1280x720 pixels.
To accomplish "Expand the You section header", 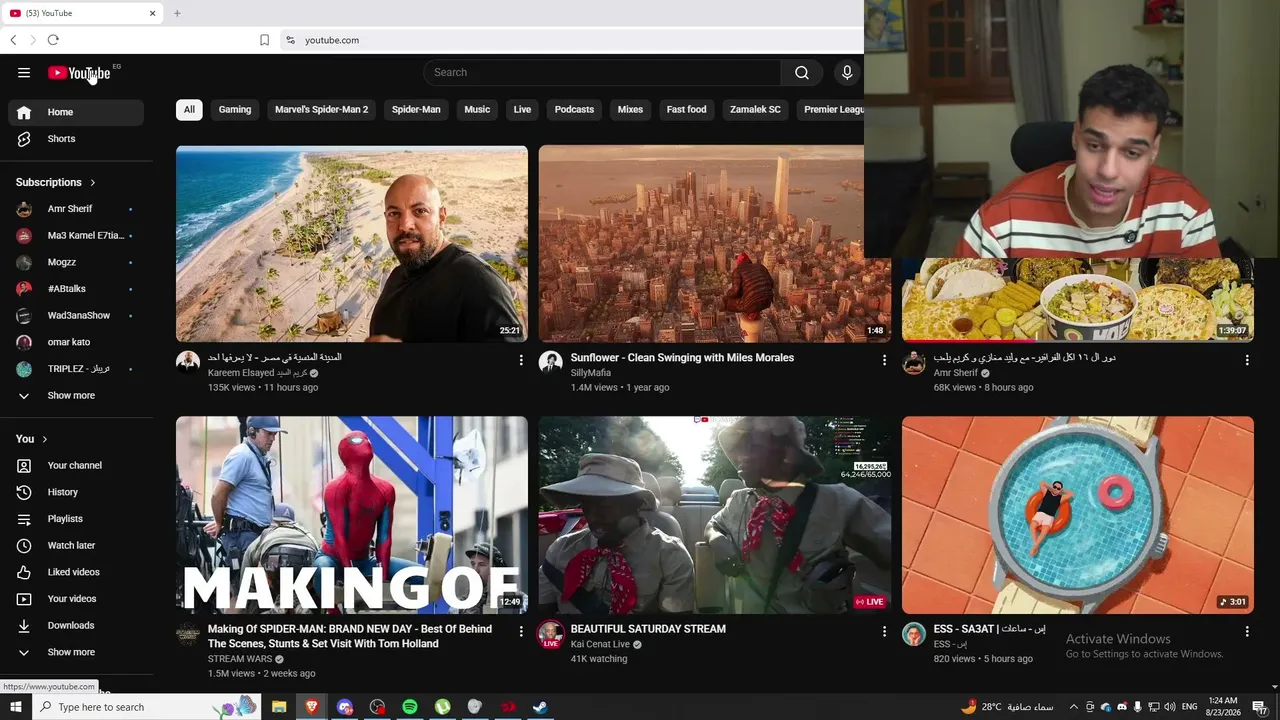I will (32, 439).
